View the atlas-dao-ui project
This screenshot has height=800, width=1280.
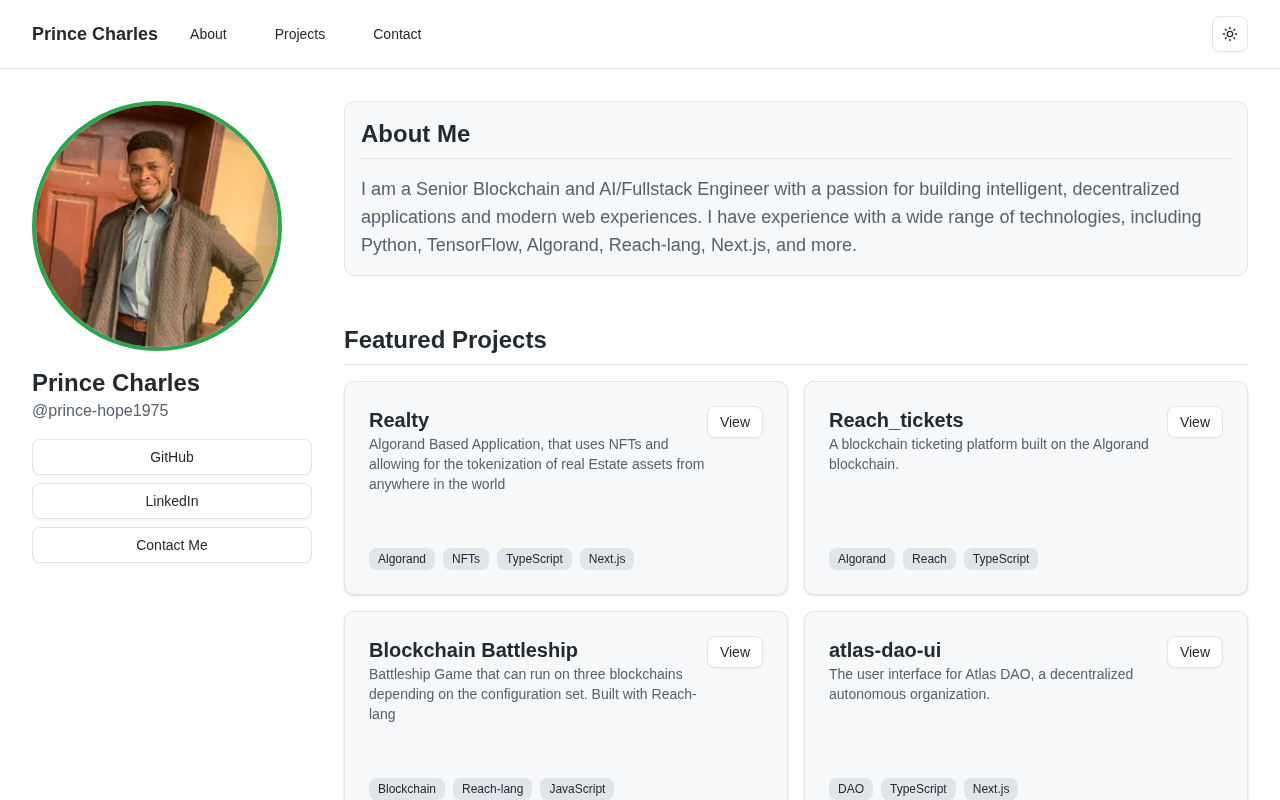coord(1194,652)
